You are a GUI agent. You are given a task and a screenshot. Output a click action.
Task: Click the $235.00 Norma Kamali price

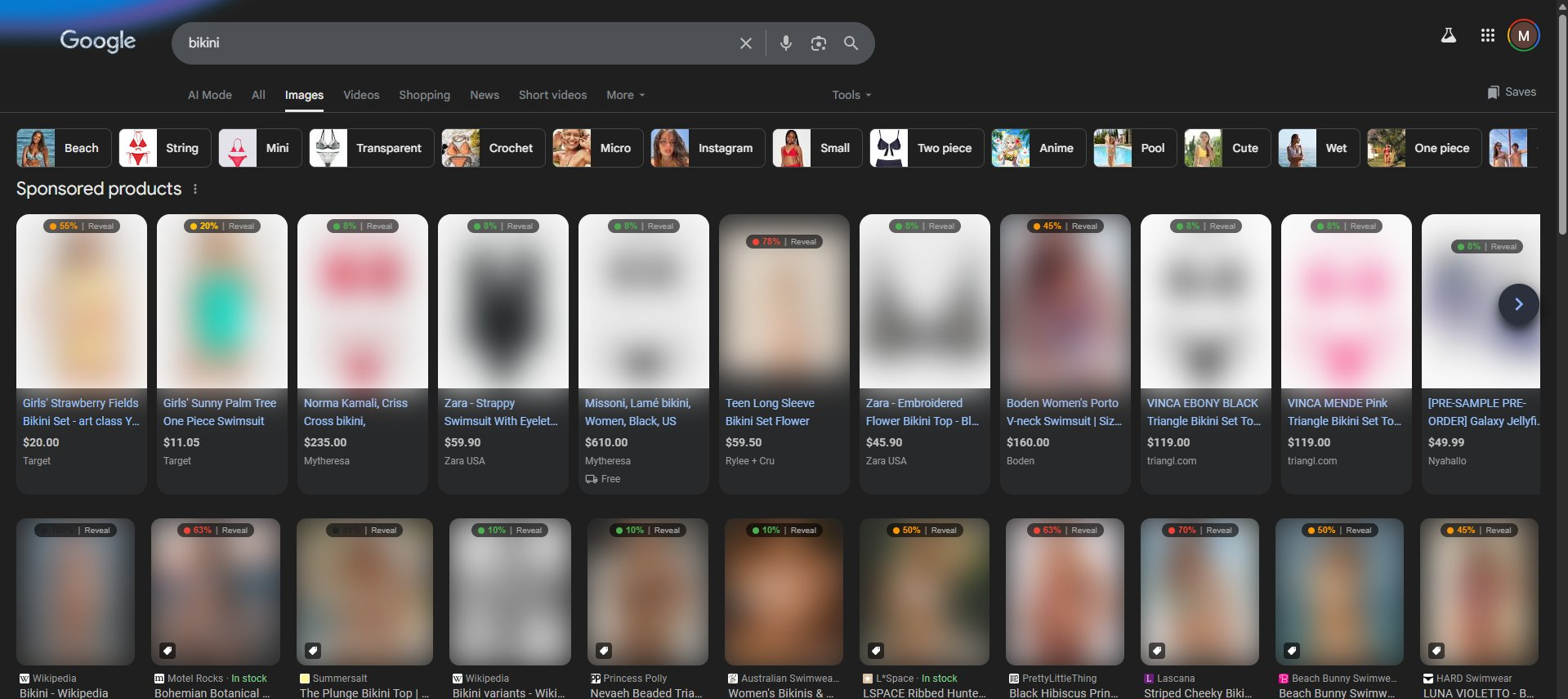[x=325, y=442]
